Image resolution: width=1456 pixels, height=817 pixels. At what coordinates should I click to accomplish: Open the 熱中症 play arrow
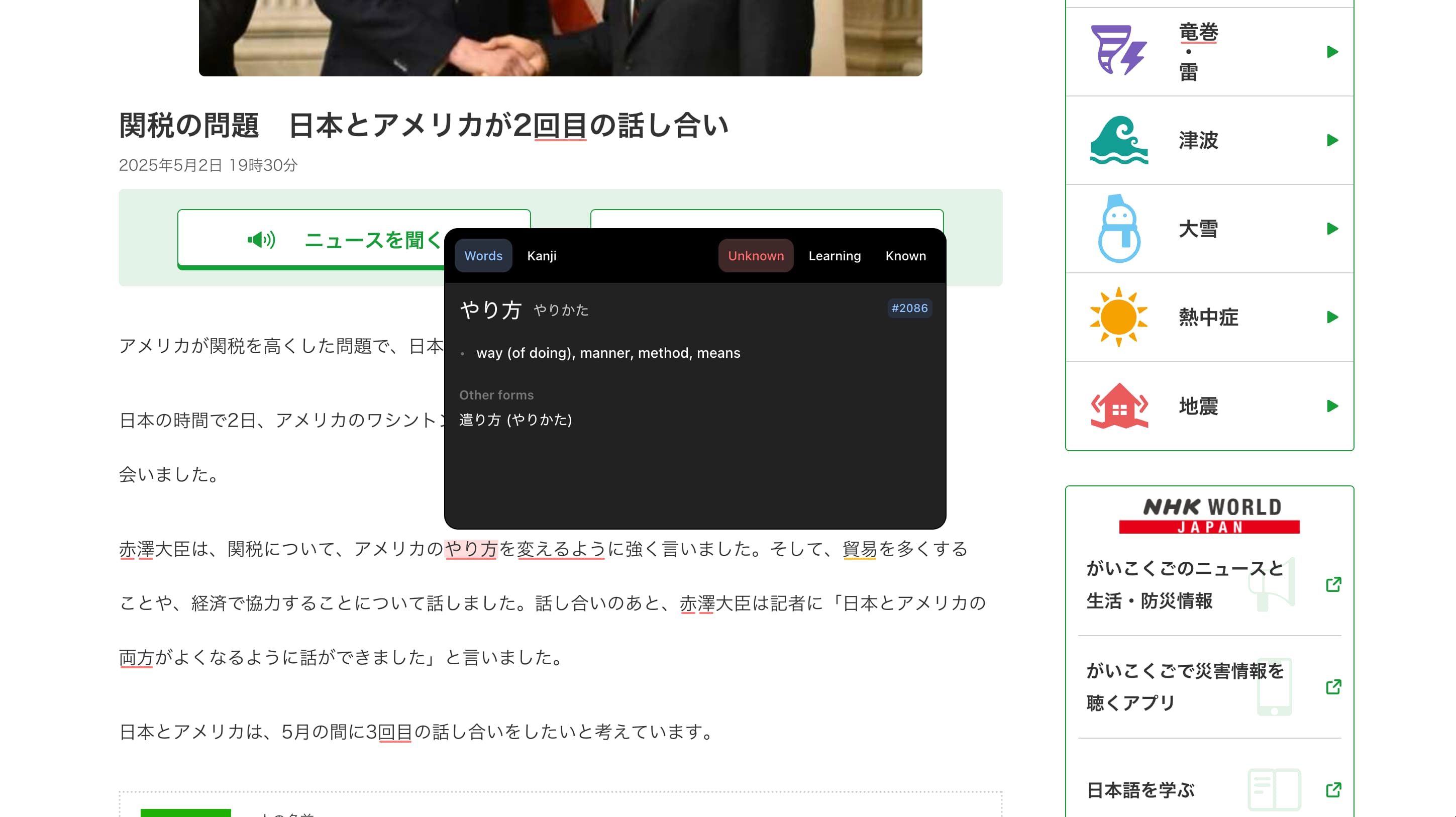(1332, 317)
